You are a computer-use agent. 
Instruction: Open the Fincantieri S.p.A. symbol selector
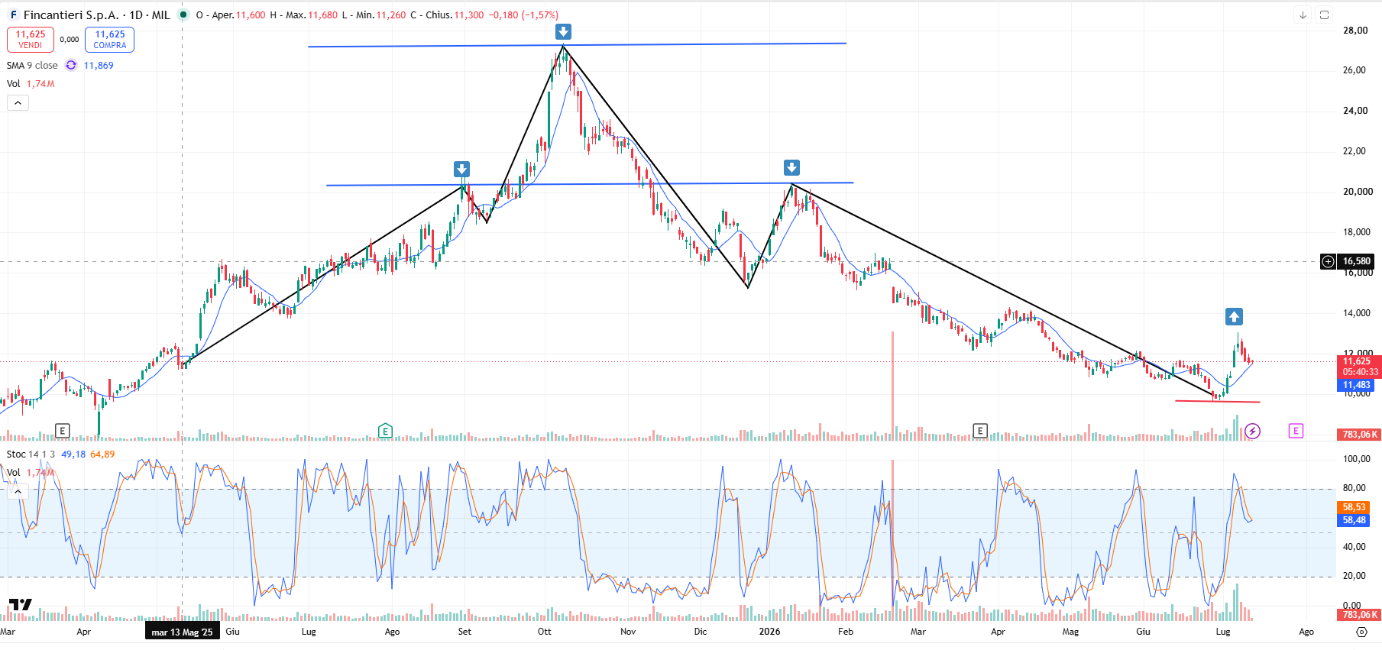coord(71,16)
